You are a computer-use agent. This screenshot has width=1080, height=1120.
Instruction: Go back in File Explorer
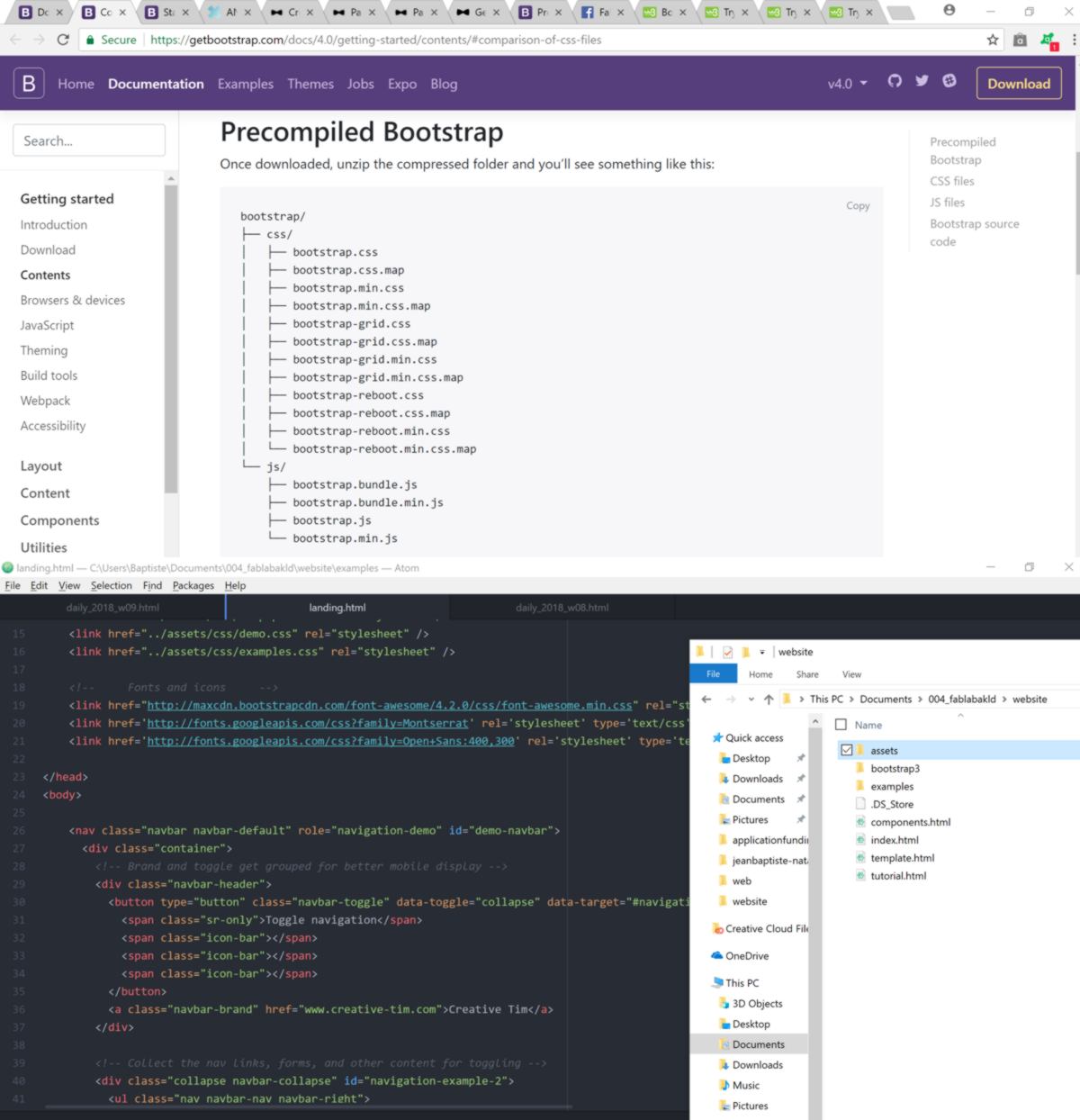click(x=706, y=699)
